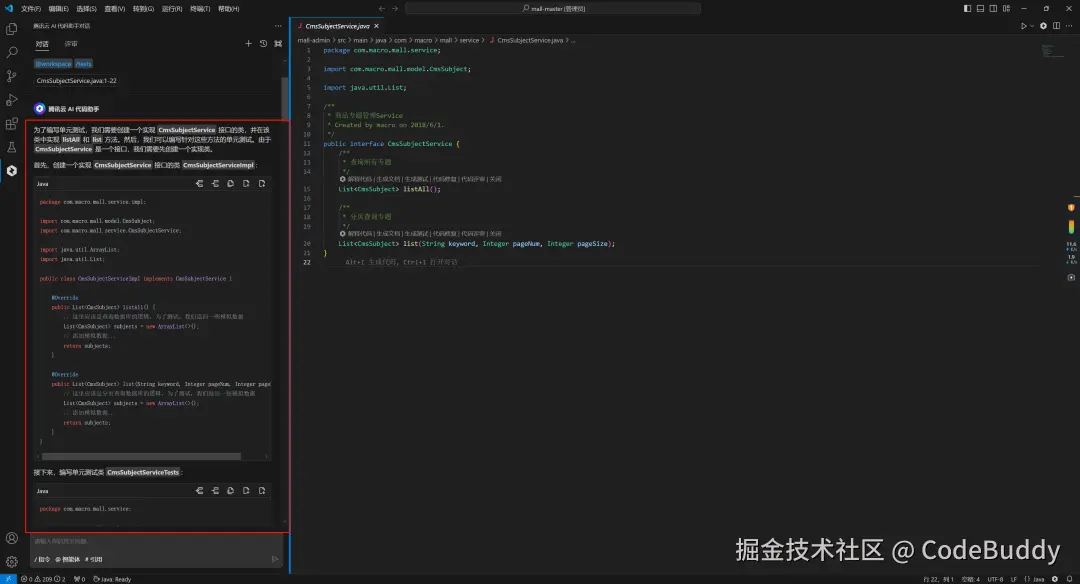Click the #引用 reference button
The image size is (1080, 584).
pos(94,559)
